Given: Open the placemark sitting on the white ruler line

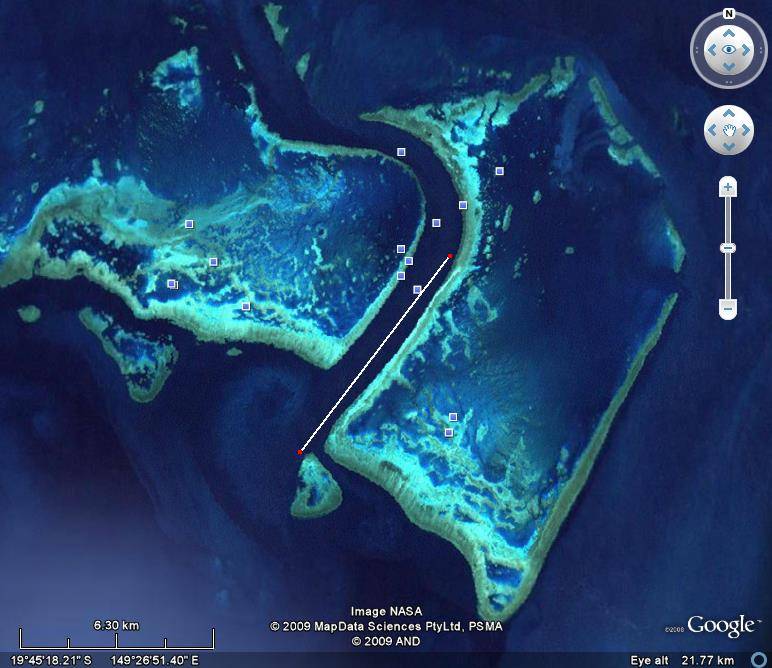Looking at the screenshot, I should tap(417, 290).
